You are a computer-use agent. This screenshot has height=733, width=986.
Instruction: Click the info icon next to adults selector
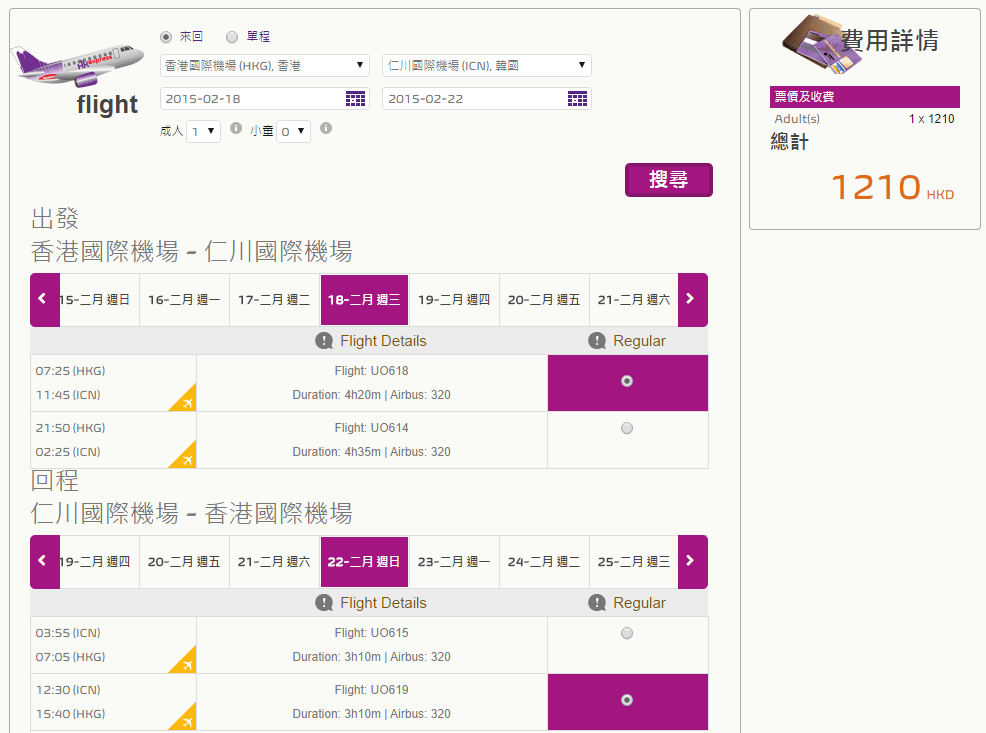coord(236,128)
